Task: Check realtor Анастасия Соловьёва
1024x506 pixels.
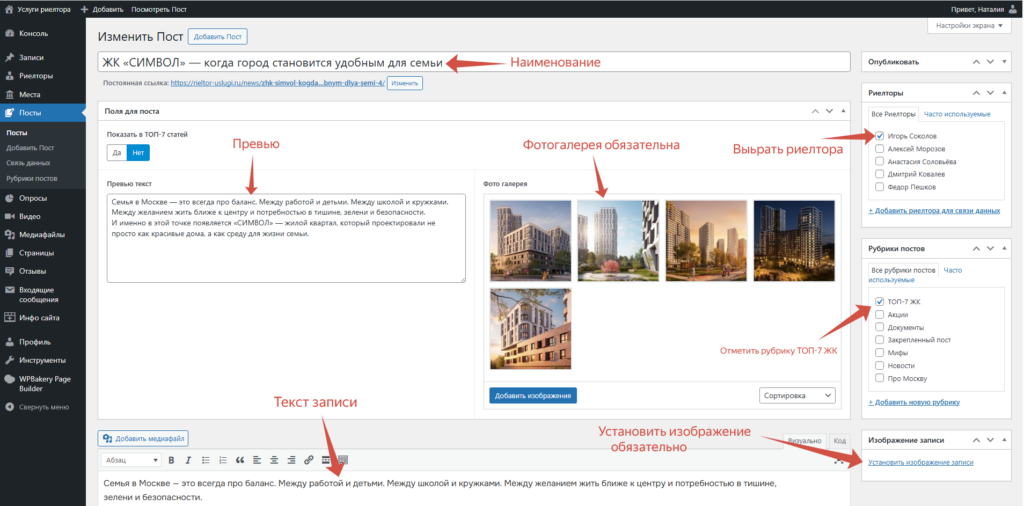Action: (880, 161)
